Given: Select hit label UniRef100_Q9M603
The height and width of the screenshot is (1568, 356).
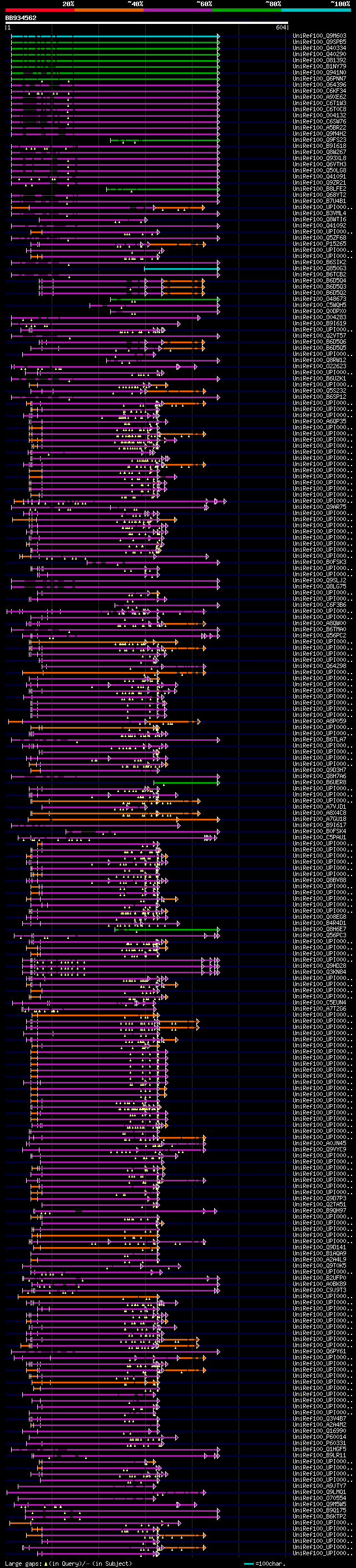Looking at the screenshot, I should pyautogui.click(x=319, y=36).
